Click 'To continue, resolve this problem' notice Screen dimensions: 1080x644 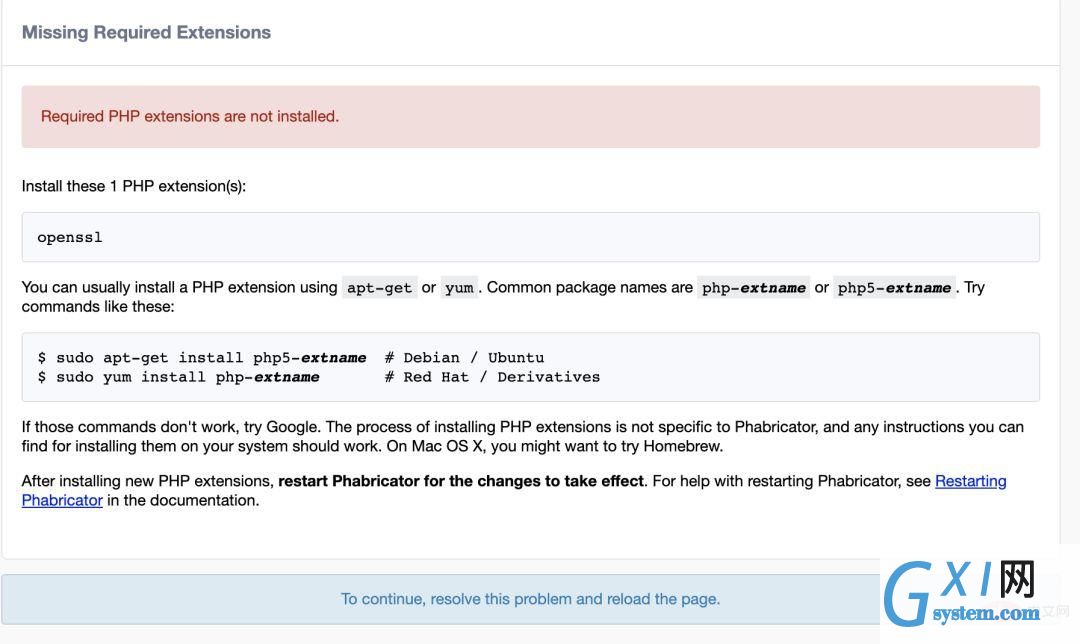point(530,599)
